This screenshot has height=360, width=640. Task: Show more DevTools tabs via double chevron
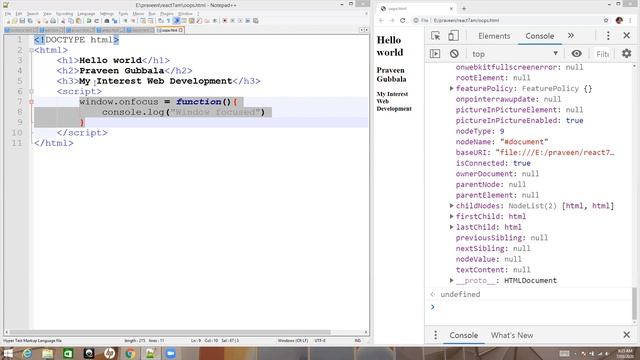(571, 36)
